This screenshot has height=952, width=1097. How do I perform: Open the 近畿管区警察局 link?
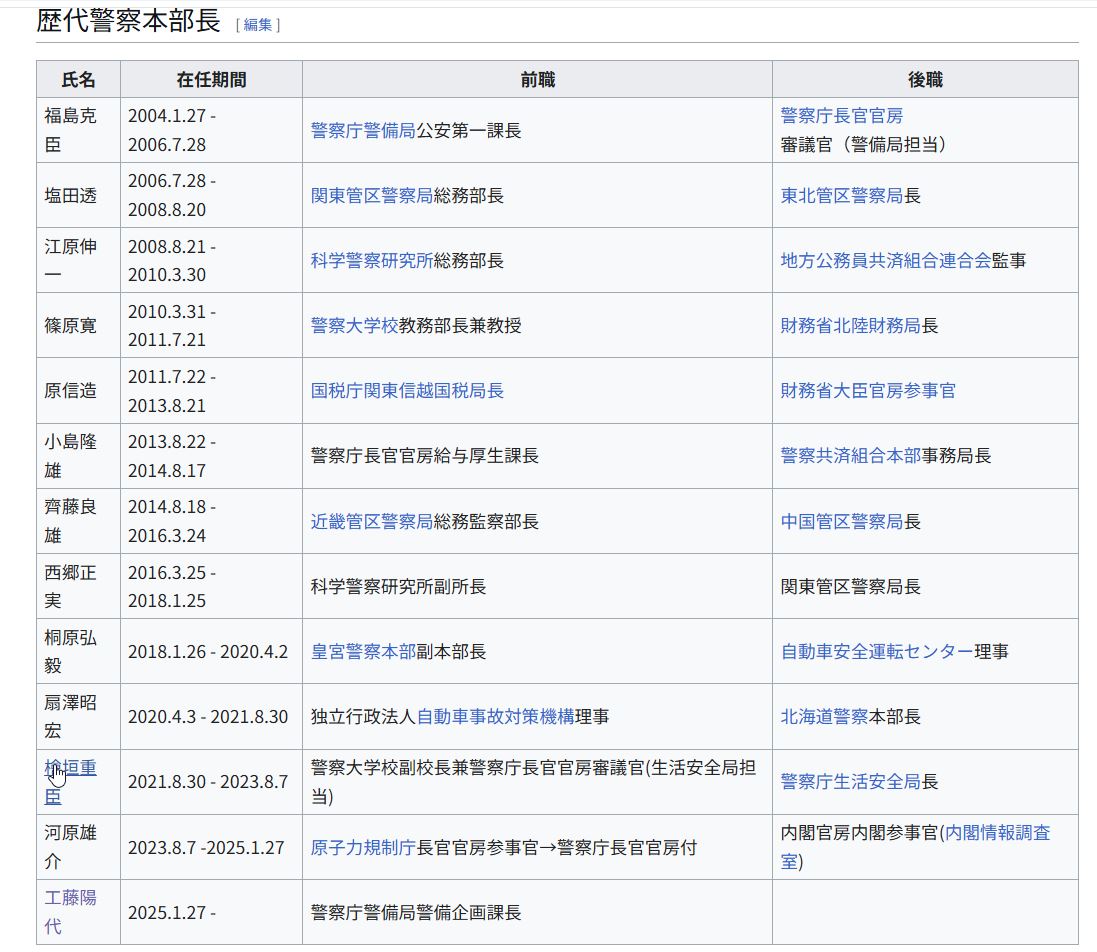pyautogui.click(x=371, y=522)
